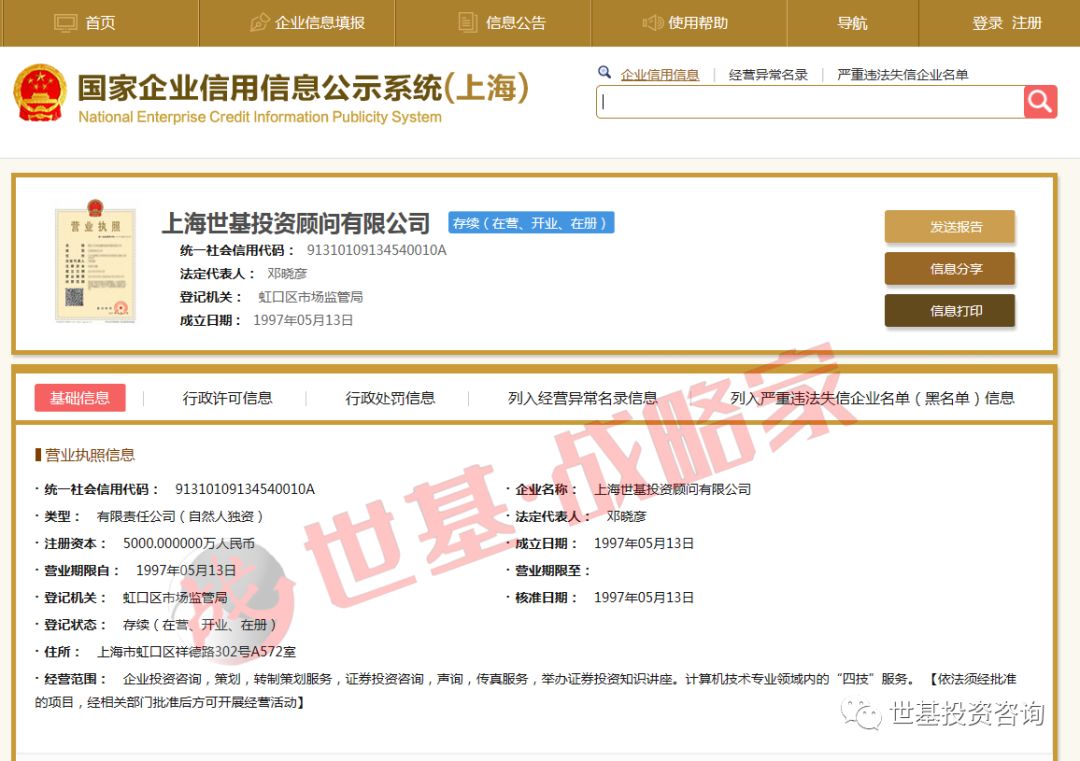Select the 经营异常名录 search category
The width and height of the screenshot is (1080, 761).
(768, 74)
